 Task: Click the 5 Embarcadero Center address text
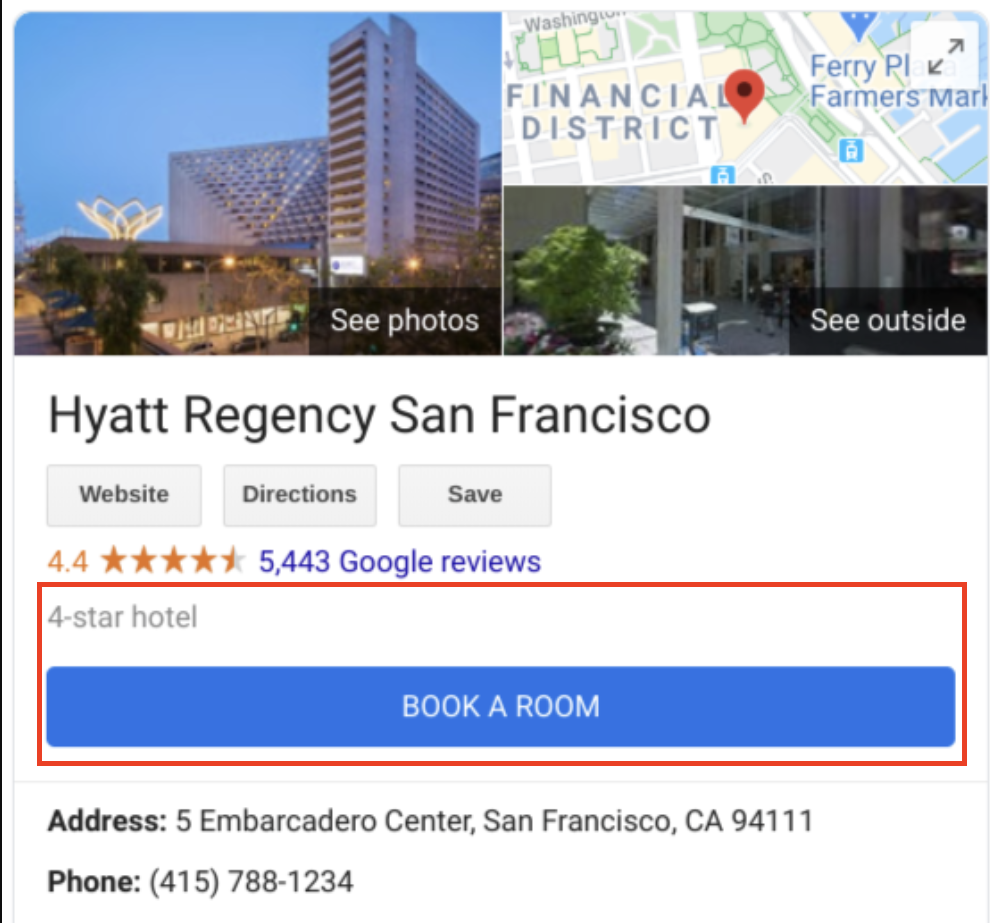pyautogui.click(x=494, y=821)
